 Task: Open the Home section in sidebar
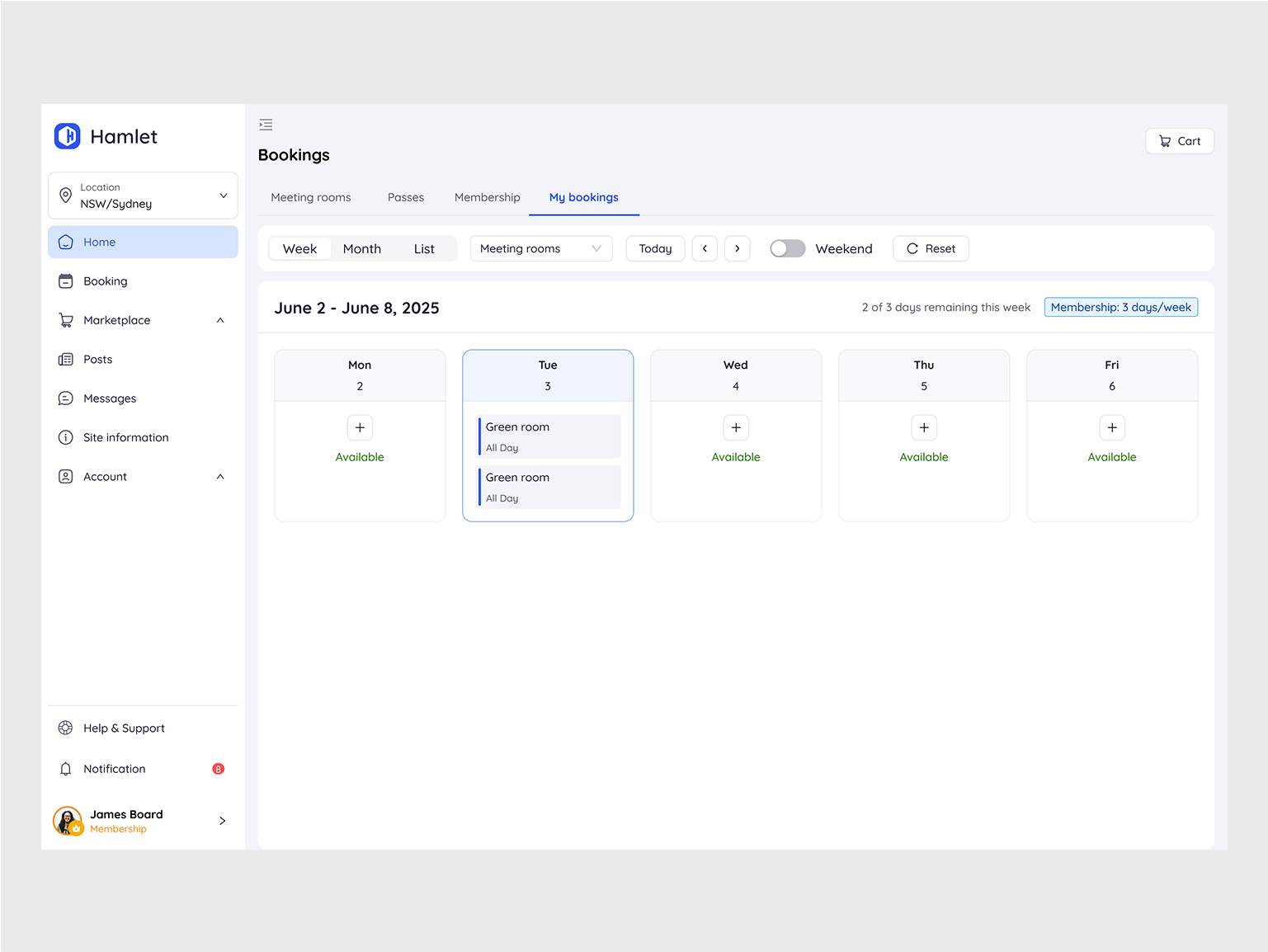click(x=99, y=242)
